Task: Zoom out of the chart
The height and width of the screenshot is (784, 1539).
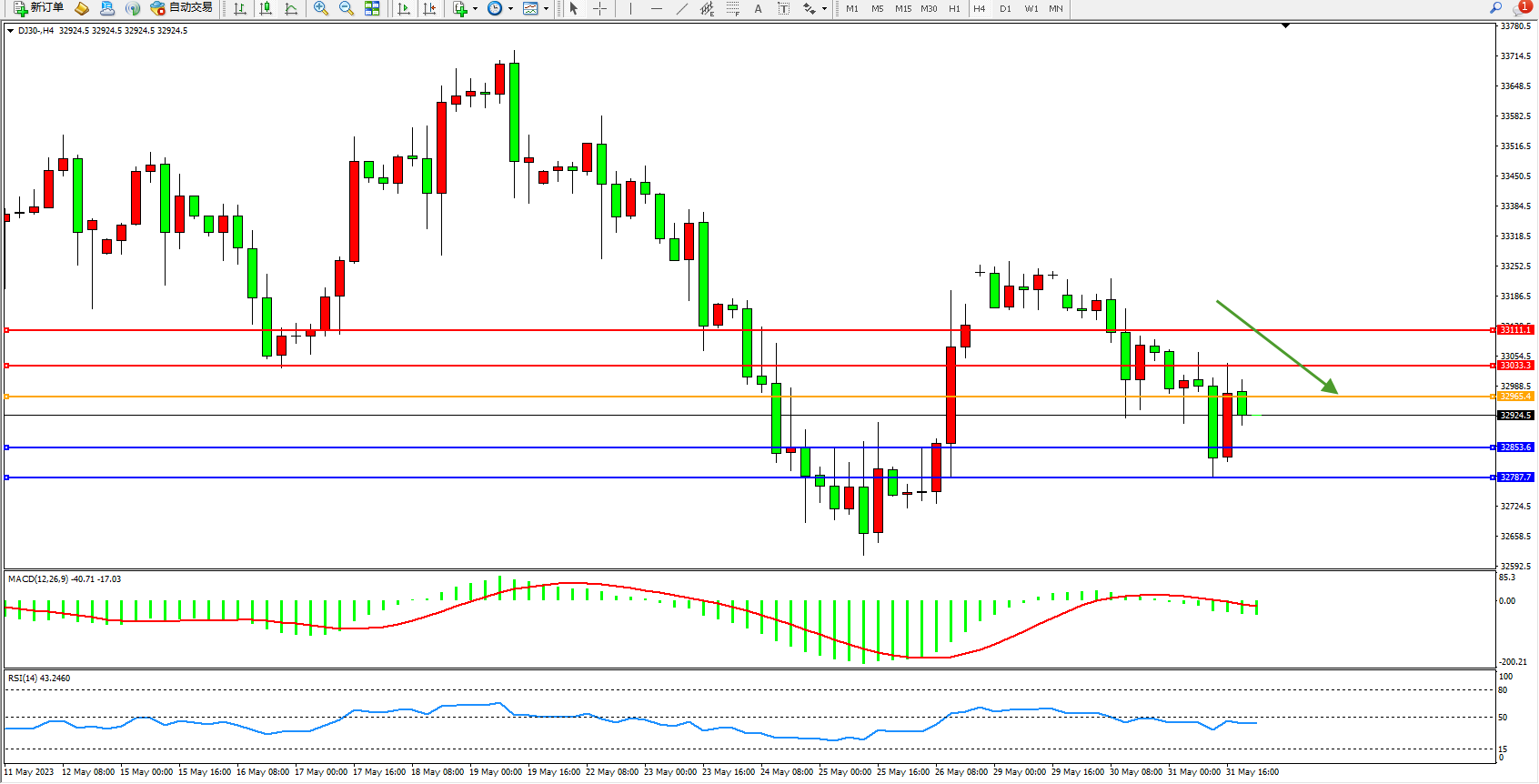Action: [346, 8]
